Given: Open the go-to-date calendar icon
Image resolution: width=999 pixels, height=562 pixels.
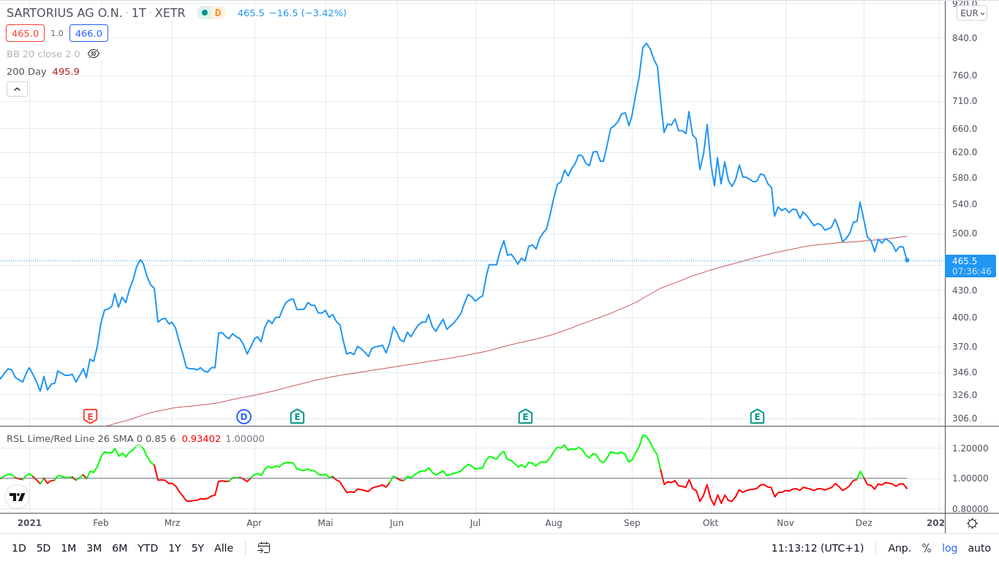Looking at the screenshot, I should tap(264, 548).
